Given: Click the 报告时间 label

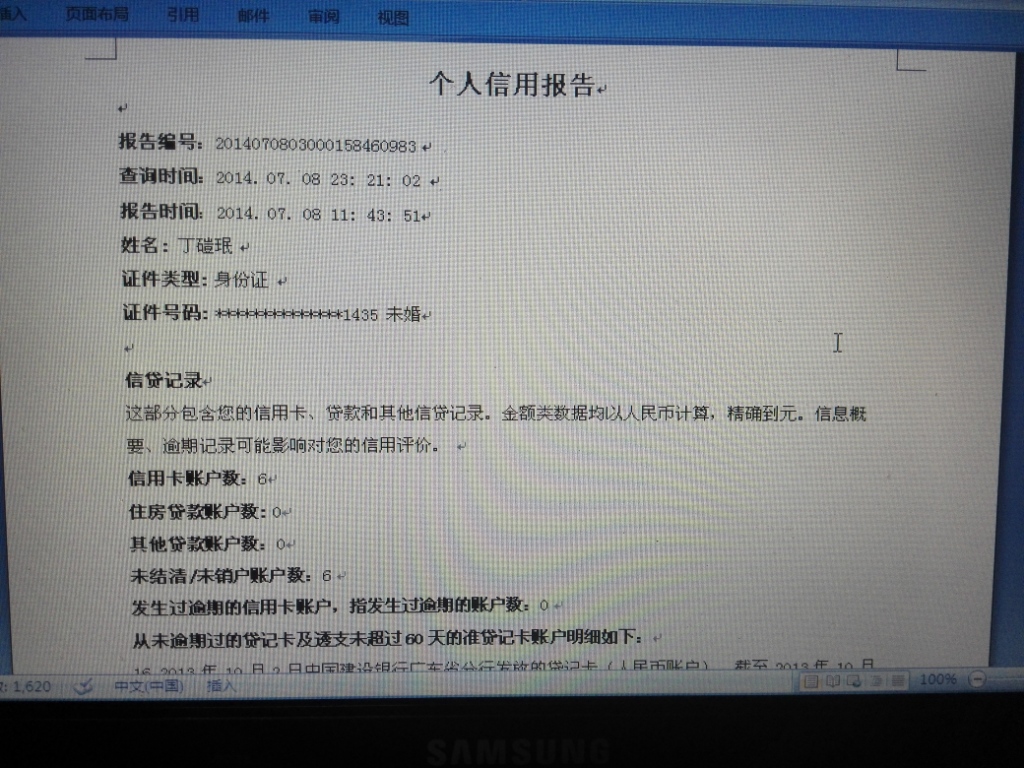Looking at the screenshot, I should tap(162, 211).
